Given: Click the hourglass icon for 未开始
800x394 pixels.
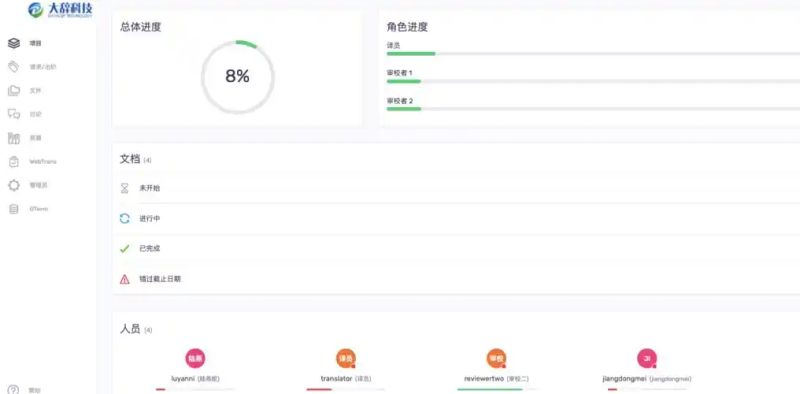Looking at the screenshot, I should point(124,188).
